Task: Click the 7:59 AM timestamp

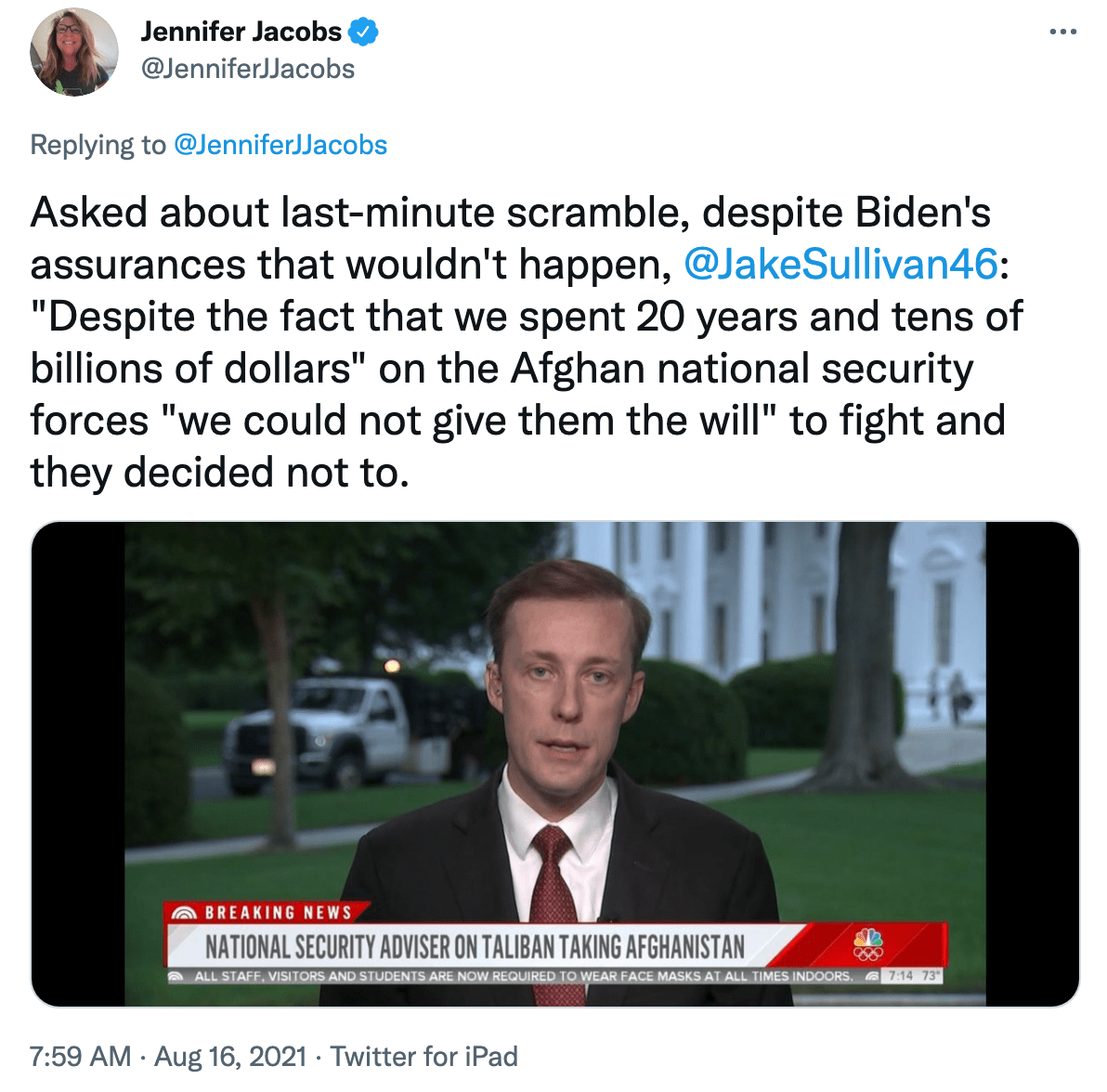Action: (81, 1057)
